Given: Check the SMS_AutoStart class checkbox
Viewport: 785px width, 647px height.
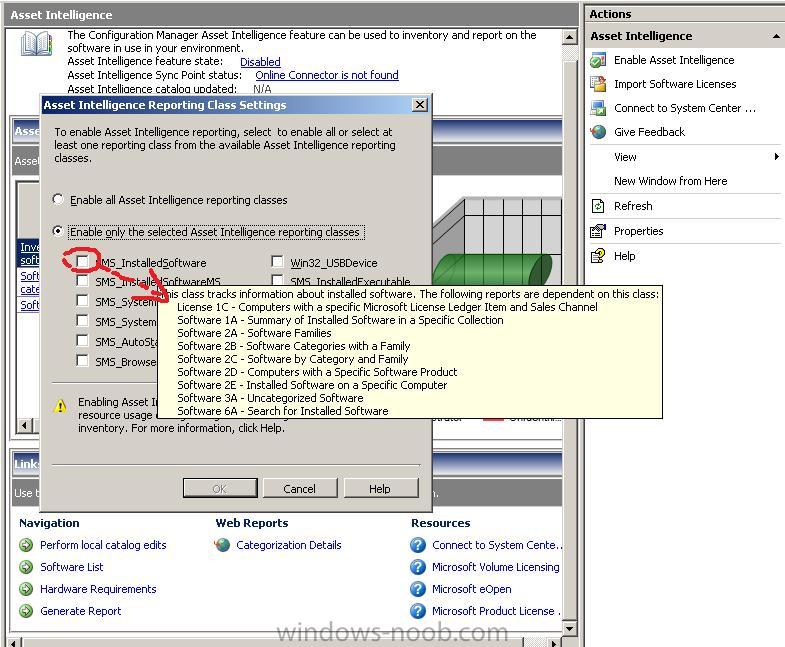Looking at the screenshot, I should (82, 341).
